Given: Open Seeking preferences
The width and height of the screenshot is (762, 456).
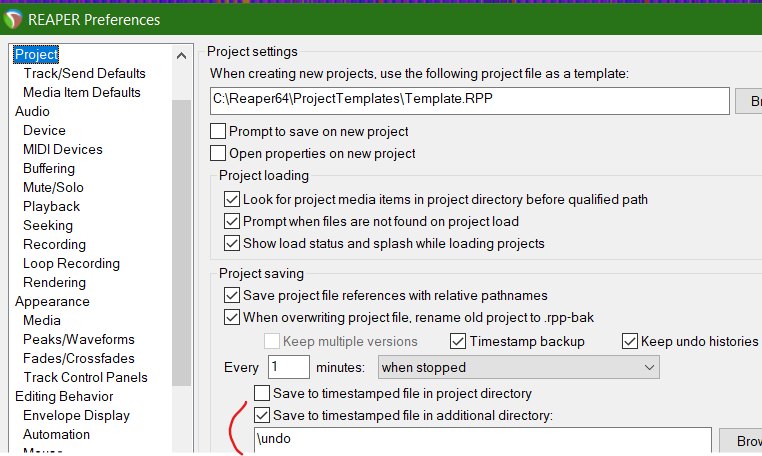Looking at the screenshot, I should 48,225.
